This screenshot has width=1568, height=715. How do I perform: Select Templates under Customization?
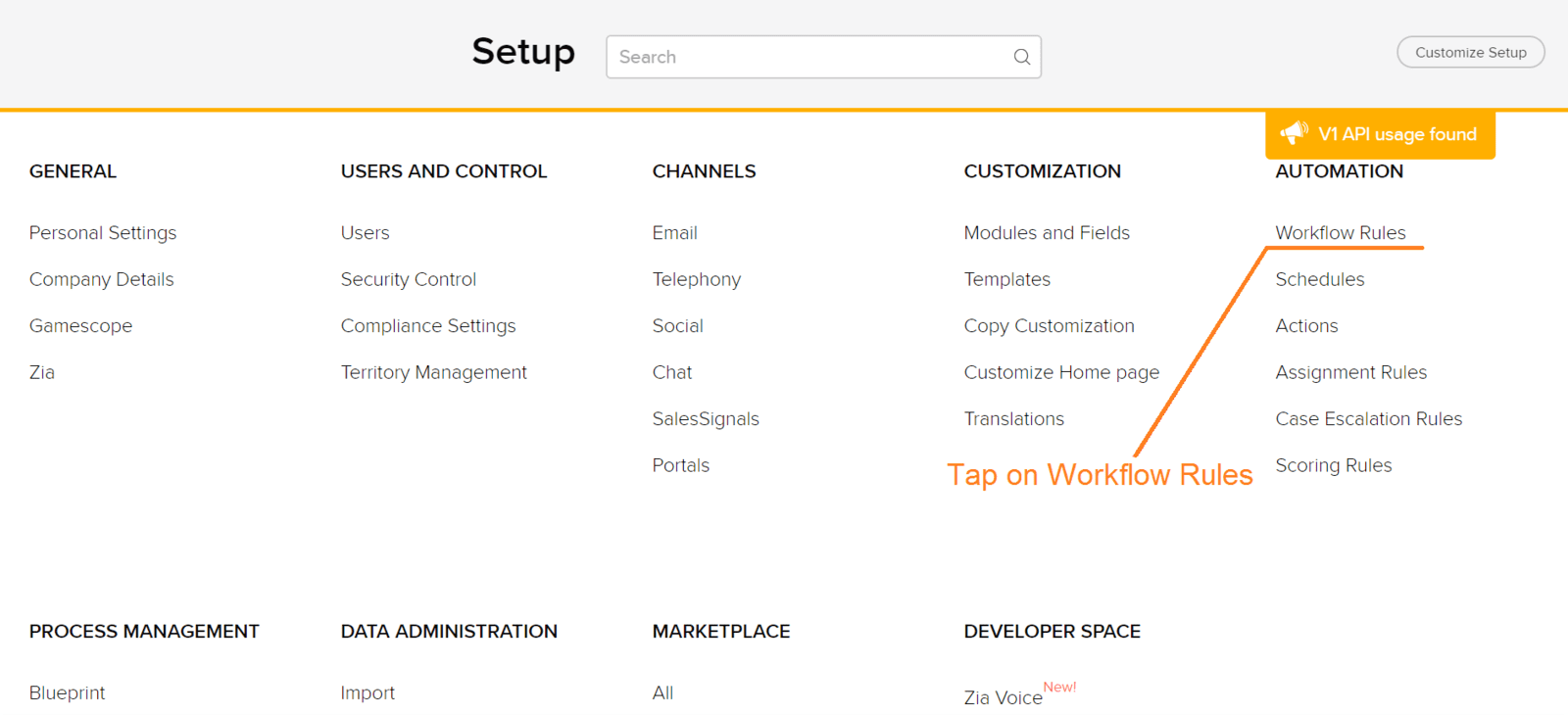[x=1007, y=279]
